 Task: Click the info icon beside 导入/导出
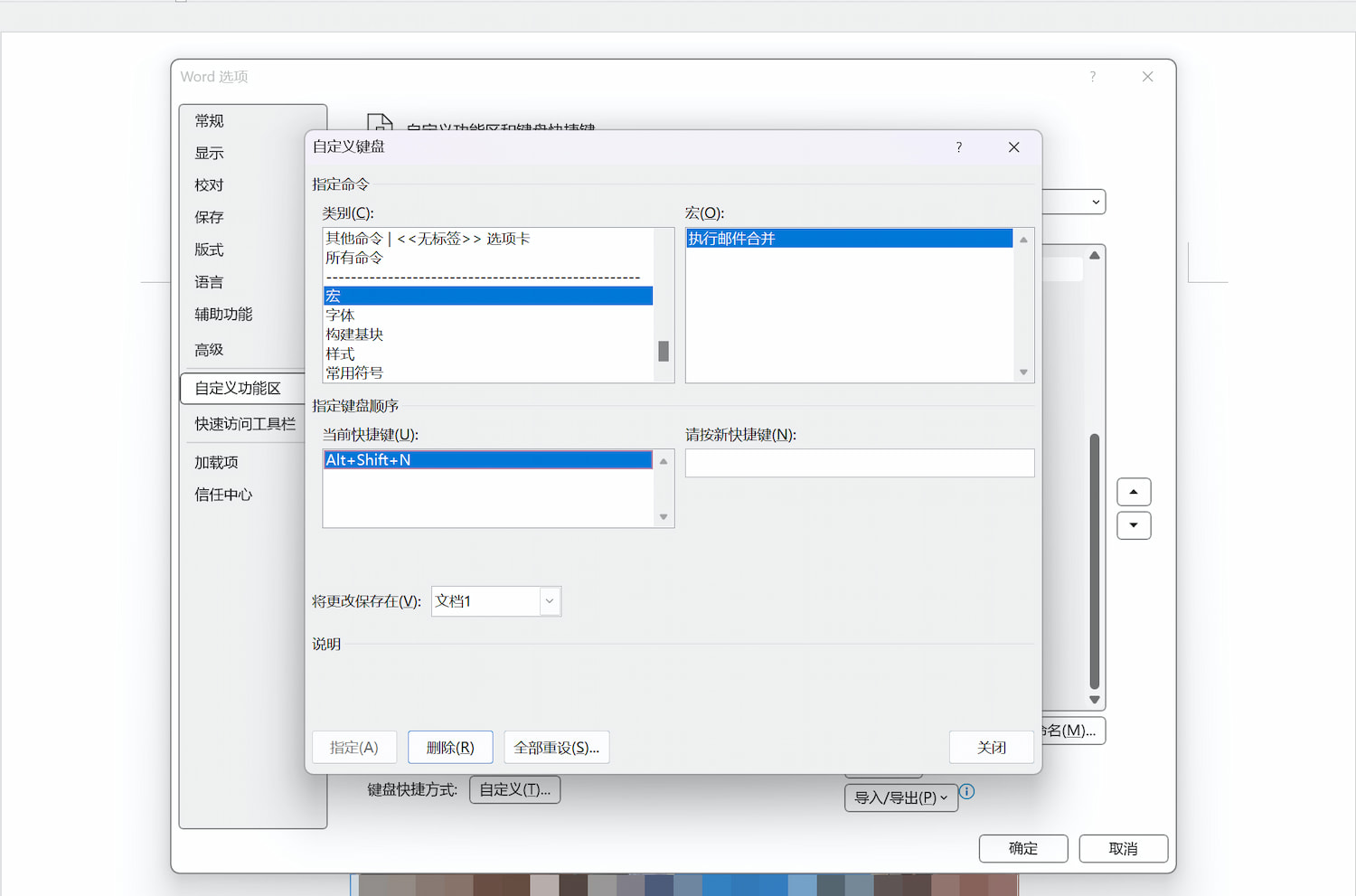click(x=966, y=791)
